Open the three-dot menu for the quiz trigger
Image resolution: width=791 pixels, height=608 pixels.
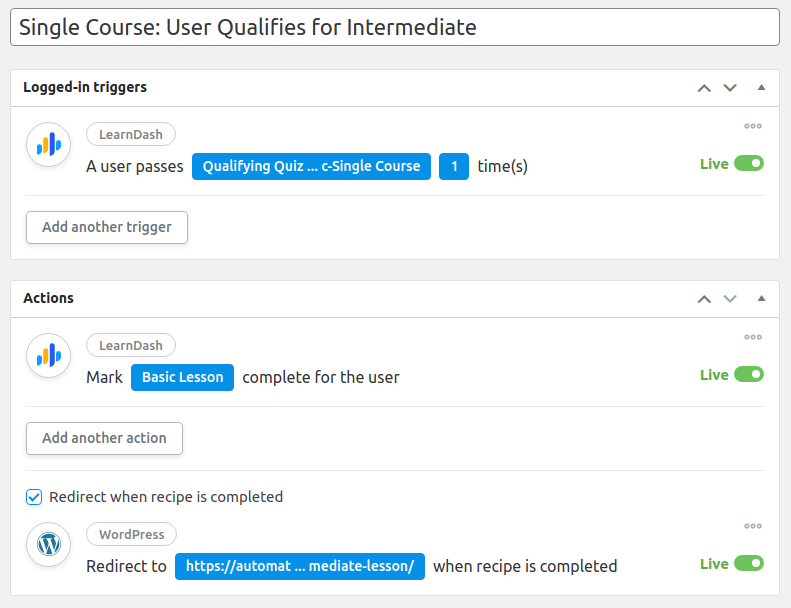(x=753, y=126)
